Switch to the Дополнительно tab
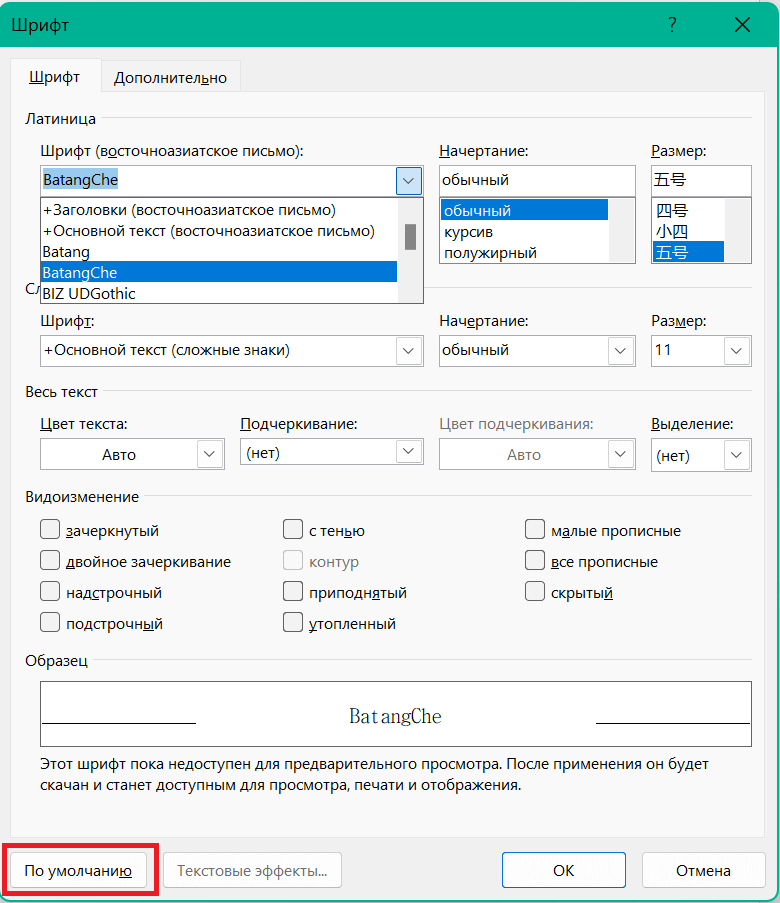The image size is (780, 903). click(x=170, y=76)
